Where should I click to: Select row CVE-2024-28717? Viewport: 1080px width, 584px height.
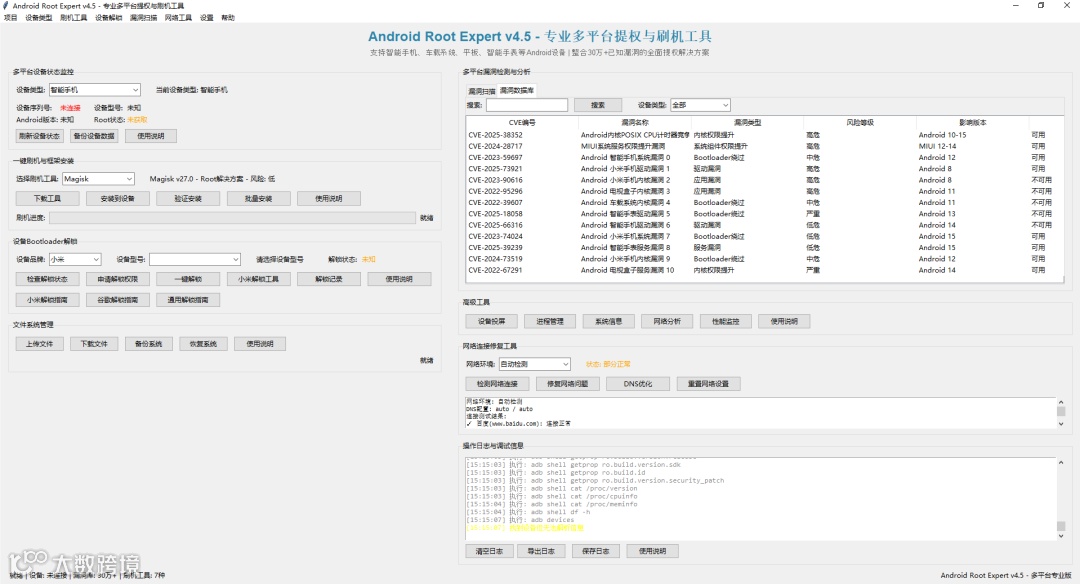[765, 146]
